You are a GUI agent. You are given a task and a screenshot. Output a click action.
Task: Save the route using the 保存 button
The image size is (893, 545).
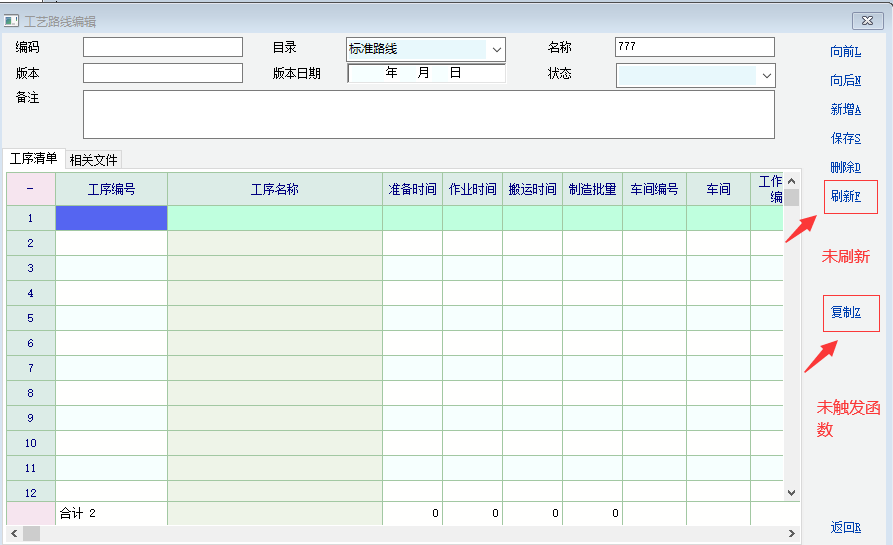(x=845, y=139)
